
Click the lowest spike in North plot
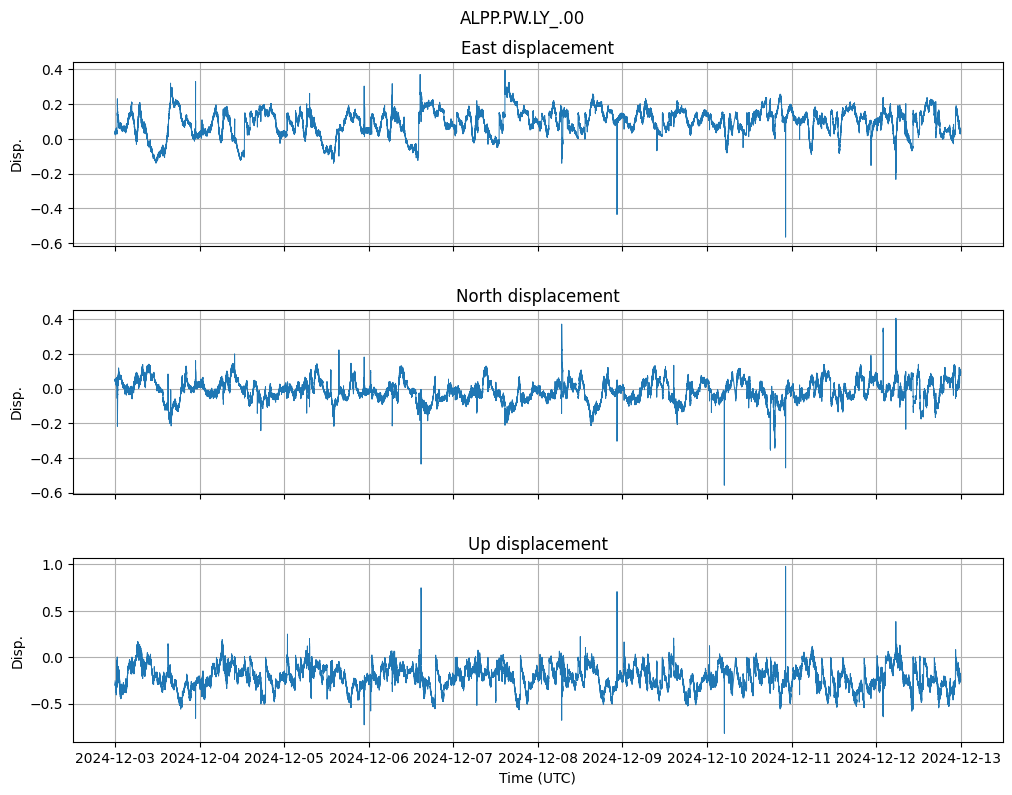724,484
